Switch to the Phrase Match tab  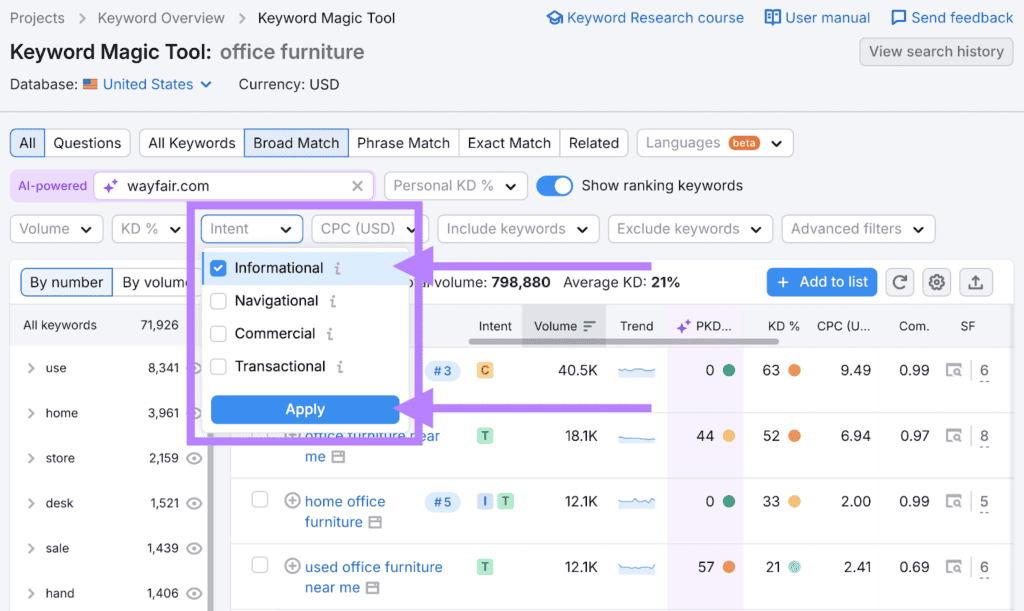tap(403, 143)
